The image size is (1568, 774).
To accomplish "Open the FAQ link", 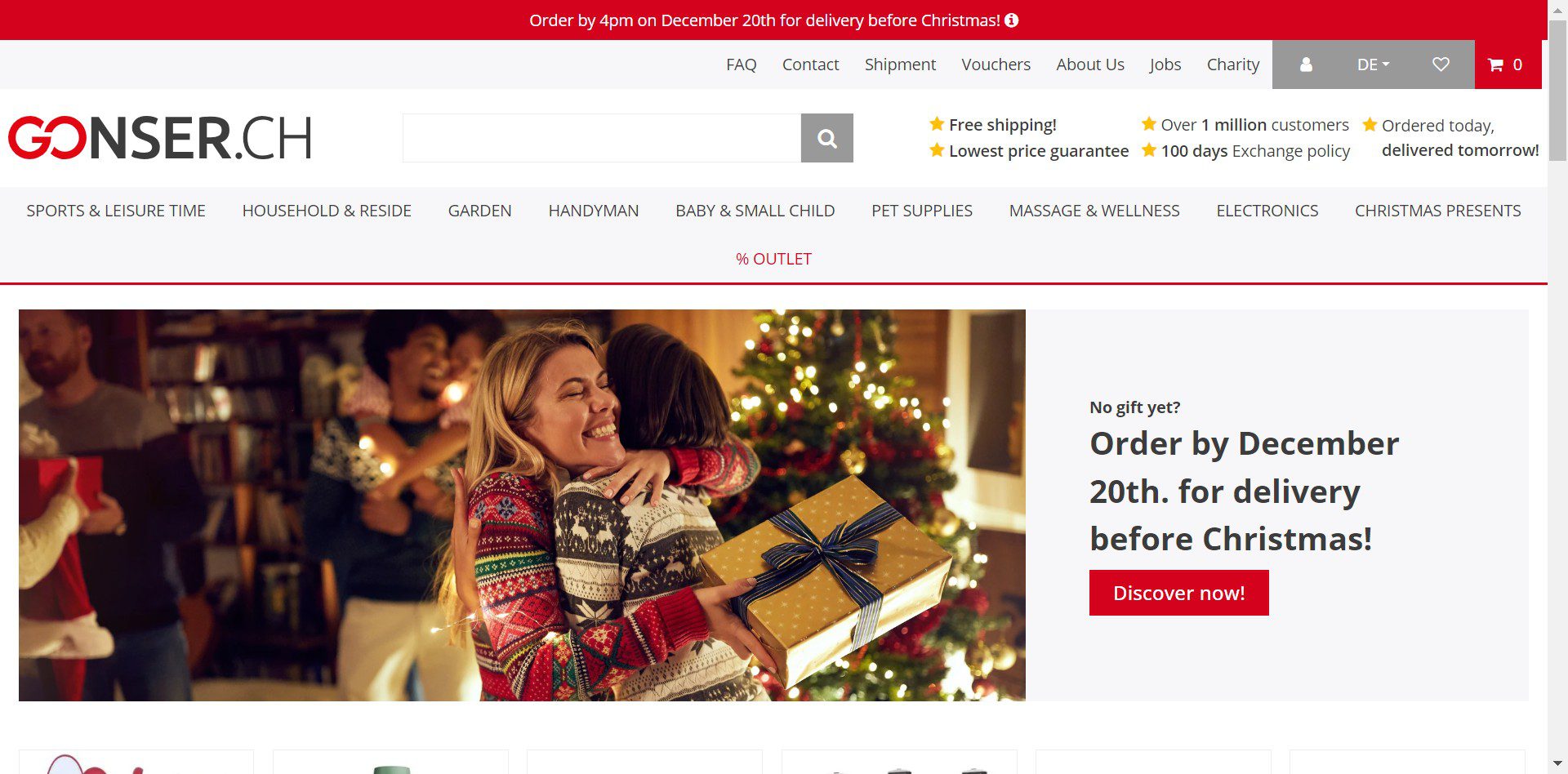I will 741,64.
